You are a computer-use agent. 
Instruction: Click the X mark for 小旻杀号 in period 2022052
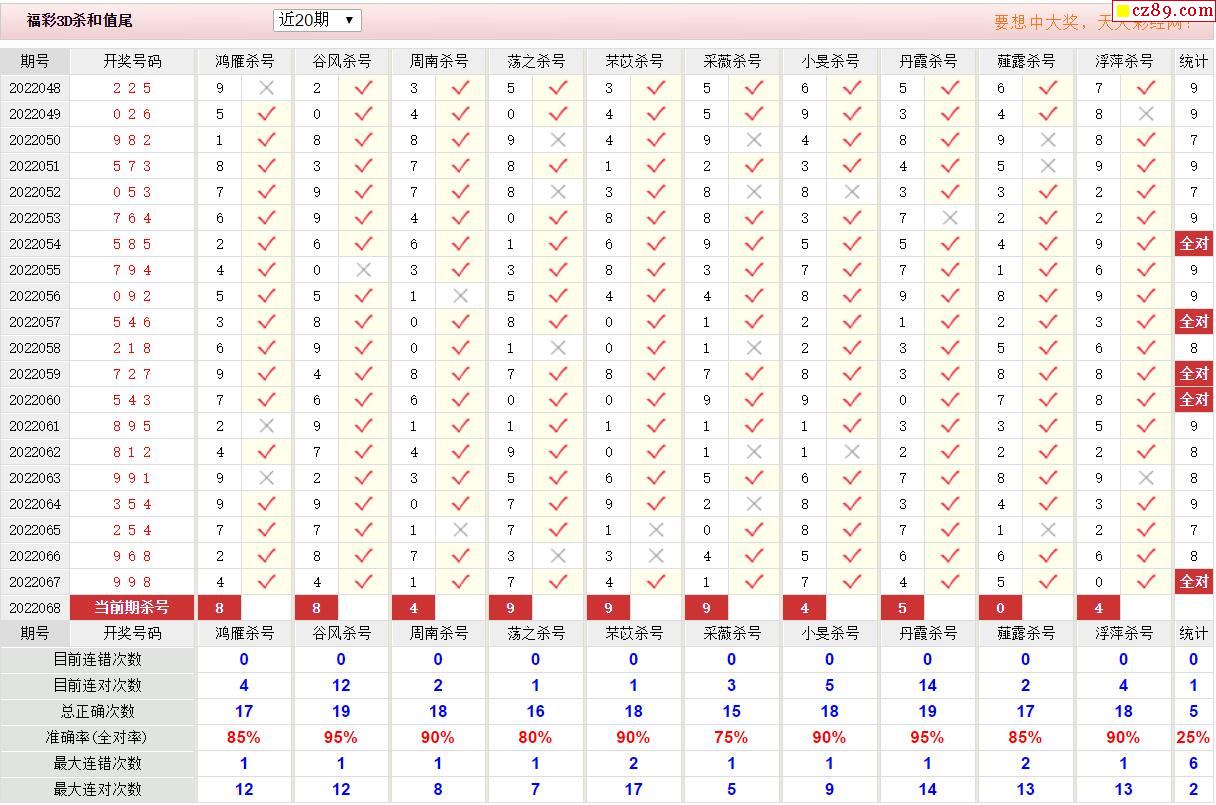pos(852,192)
